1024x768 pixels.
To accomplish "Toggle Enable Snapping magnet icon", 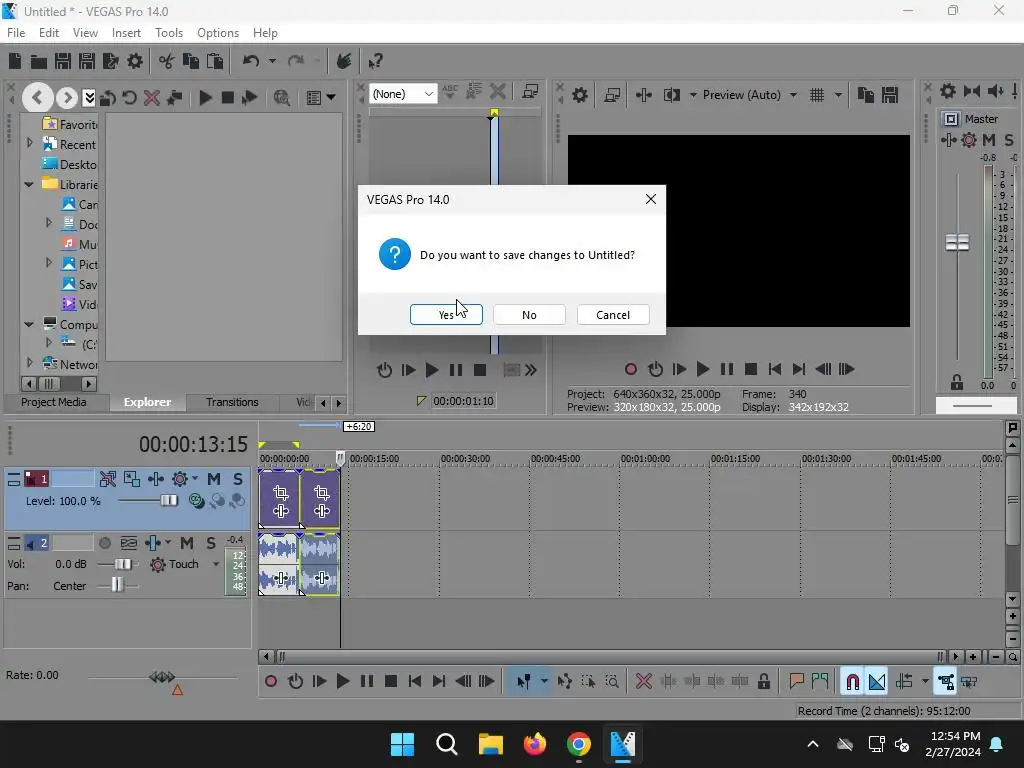I will tap(852, 682).
